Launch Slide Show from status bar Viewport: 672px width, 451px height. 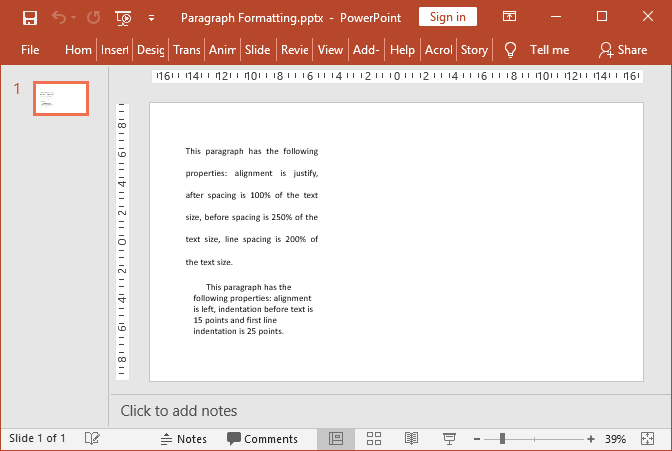[449, 438]
